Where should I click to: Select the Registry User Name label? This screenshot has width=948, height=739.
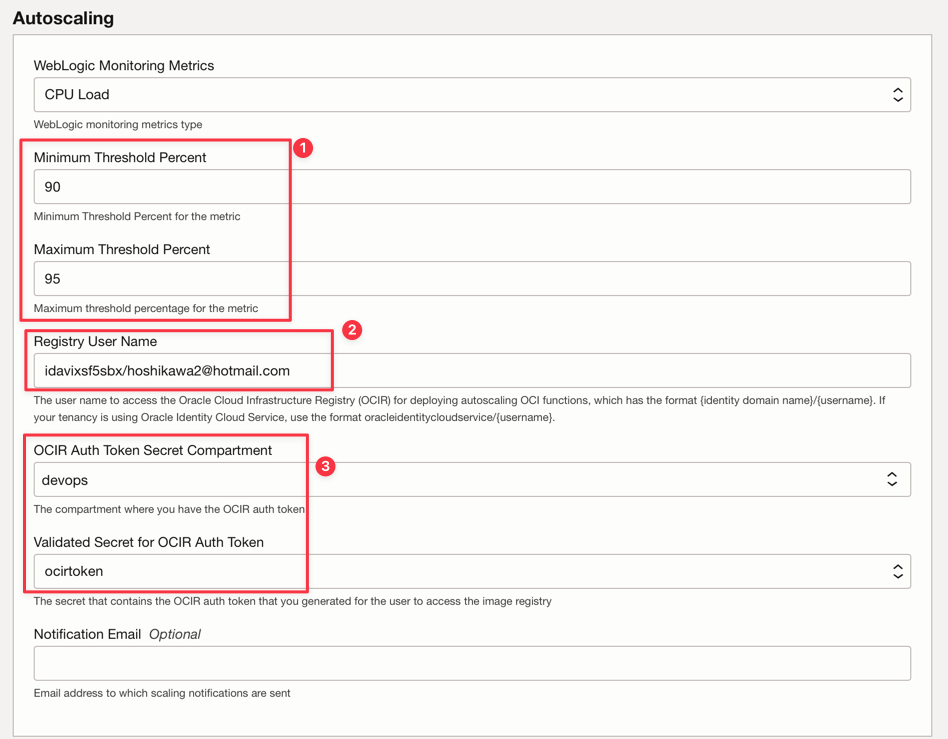95,342
